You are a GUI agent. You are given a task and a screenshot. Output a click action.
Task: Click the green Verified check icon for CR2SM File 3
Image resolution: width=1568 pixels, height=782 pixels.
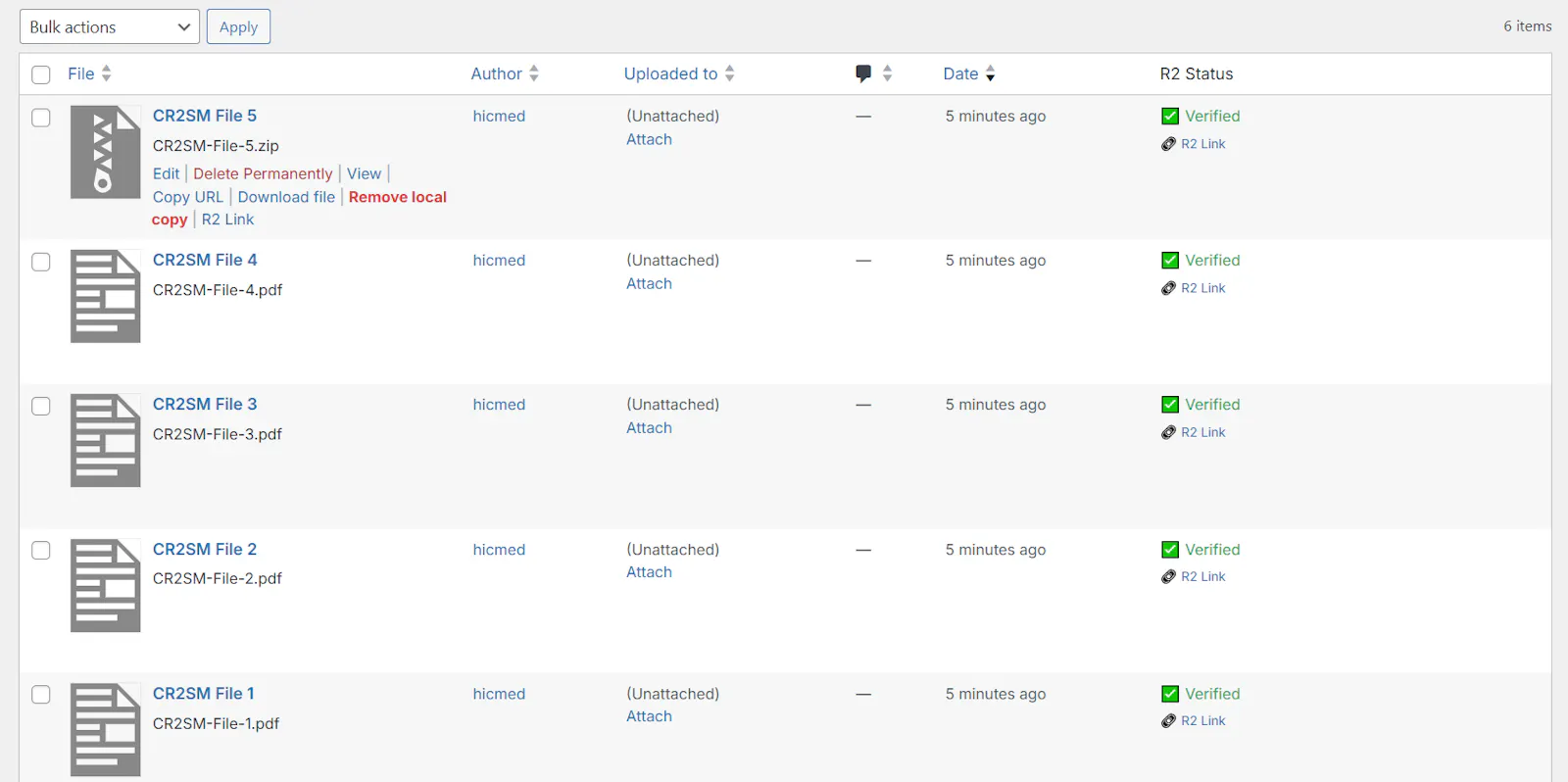[x=1170, y=404]
